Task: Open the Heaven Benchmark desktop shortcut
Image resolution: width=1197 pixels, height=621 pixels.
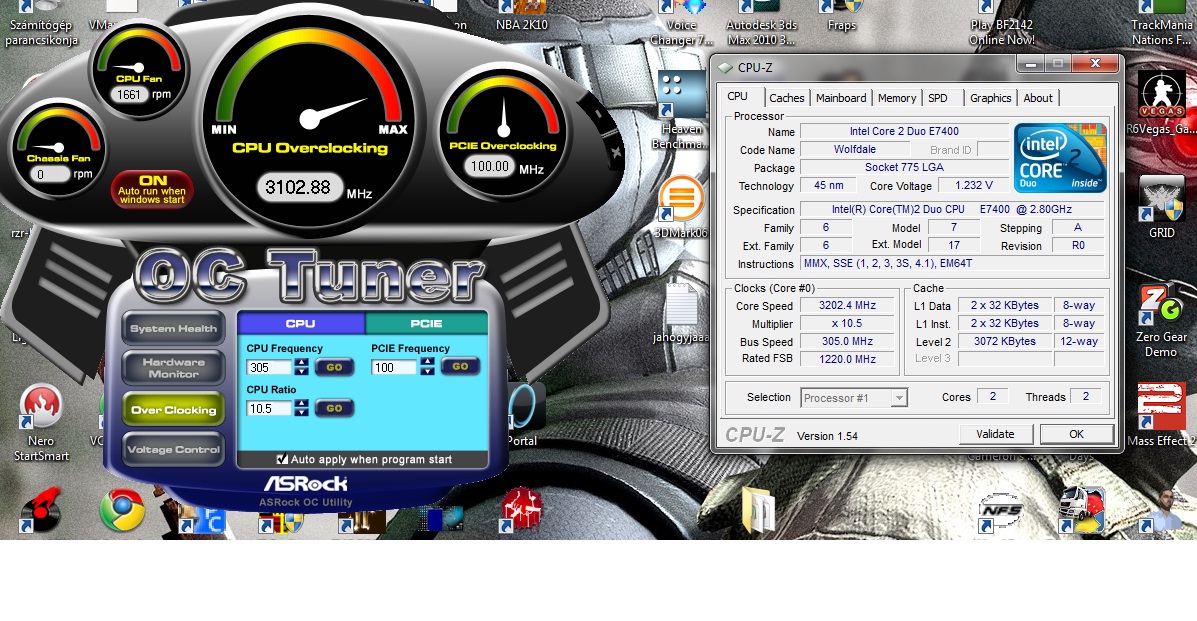Action: point(681,111)
